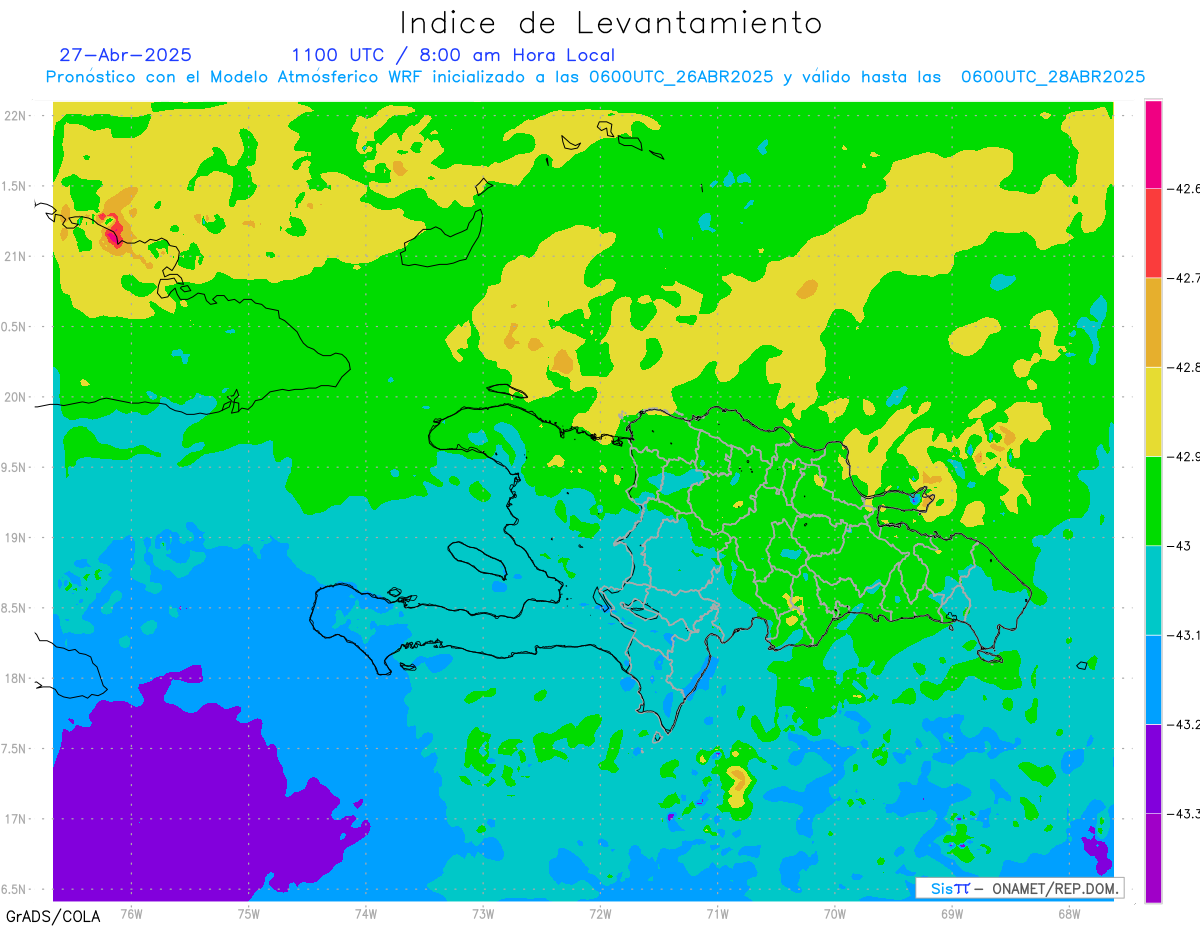
Task: Click the 'ONAMET/REP.DOM.' source label
Action: (1053, 888)
